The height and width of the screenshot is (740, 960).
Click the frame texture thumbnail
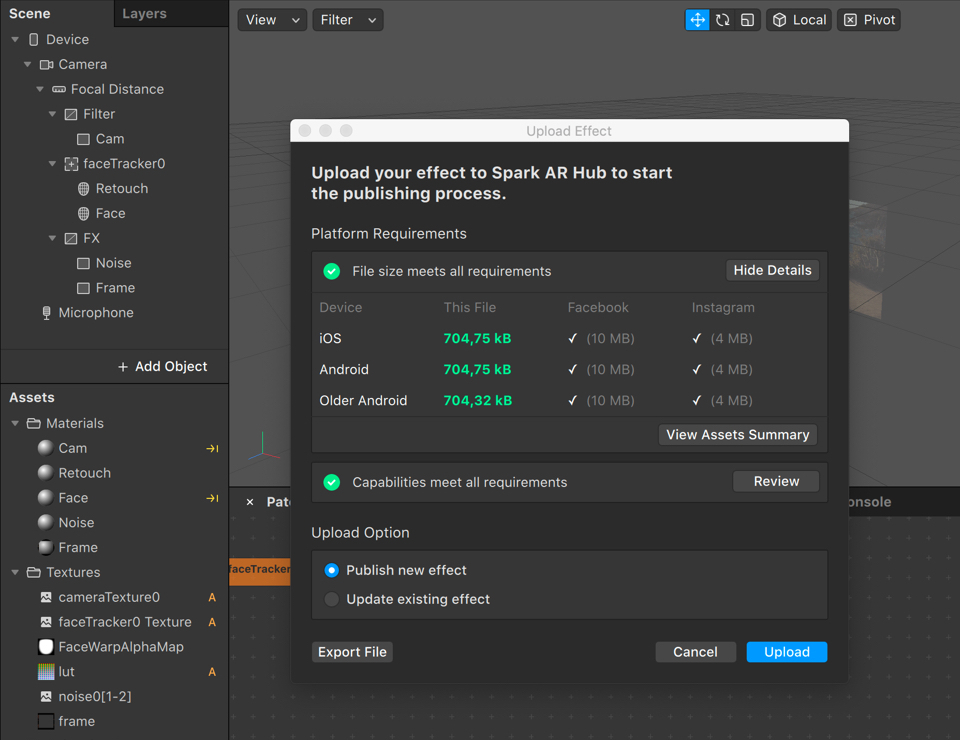(46, 722)
